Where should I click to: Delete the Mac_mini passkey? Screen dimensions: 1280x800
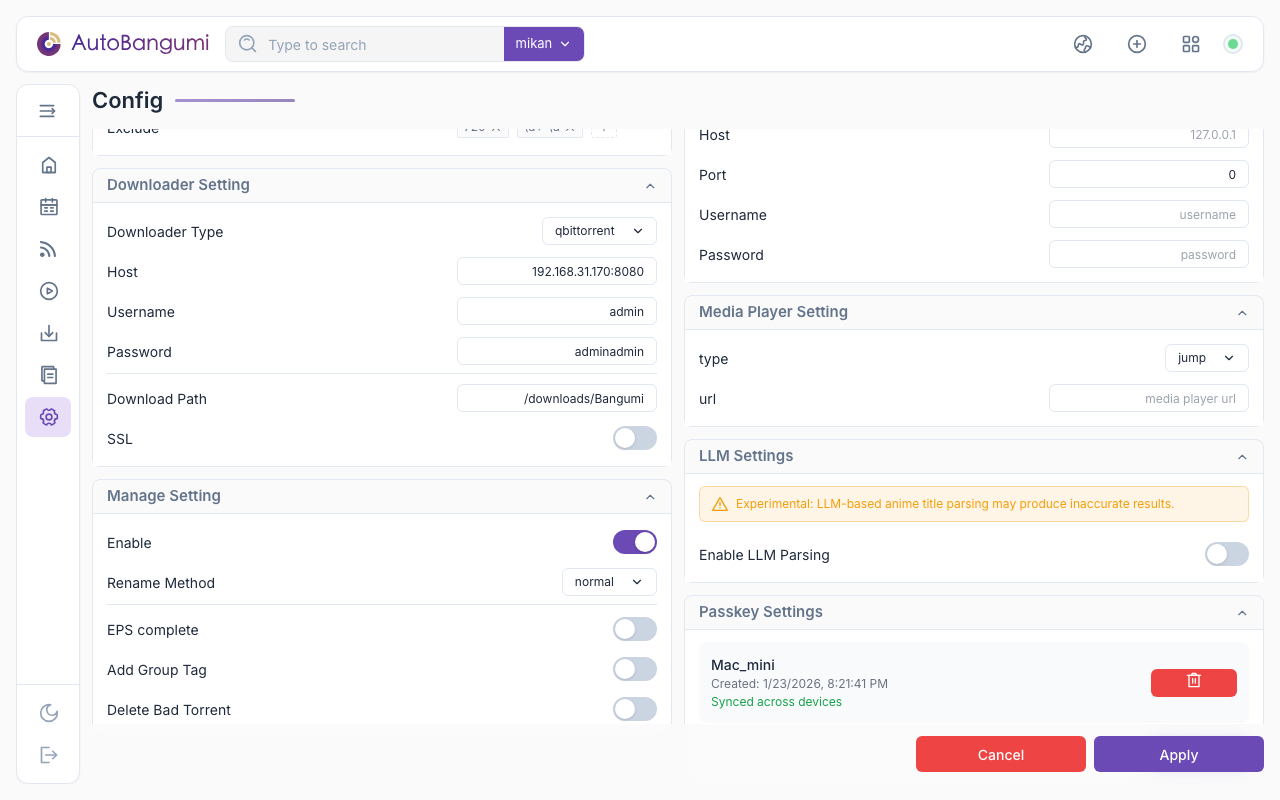pos(1193,682)
